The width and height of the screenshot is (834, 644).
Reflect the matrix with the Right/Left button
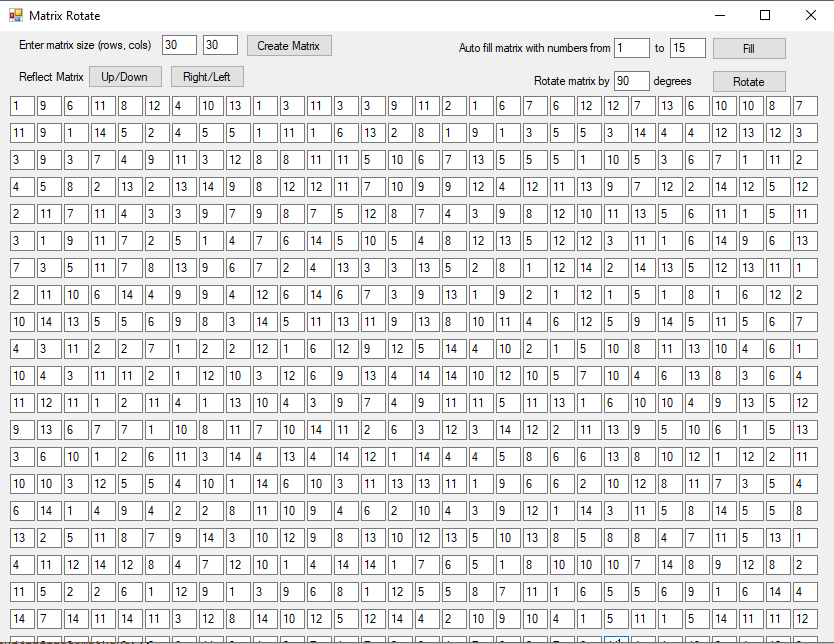click(207, 77)
